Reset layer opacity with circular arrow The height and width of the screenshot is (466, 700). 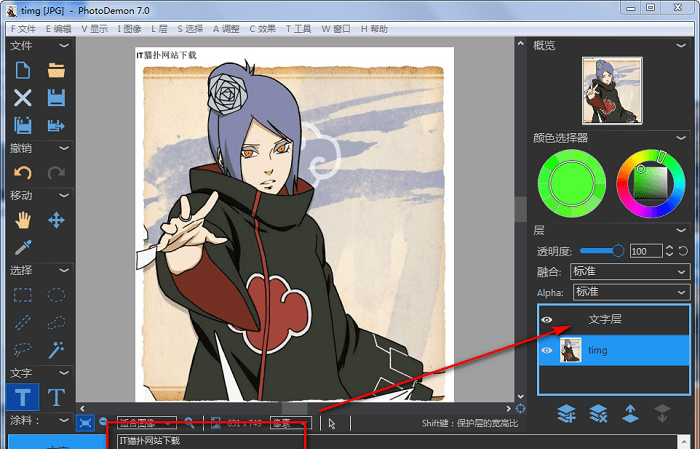tap(683, 251)
